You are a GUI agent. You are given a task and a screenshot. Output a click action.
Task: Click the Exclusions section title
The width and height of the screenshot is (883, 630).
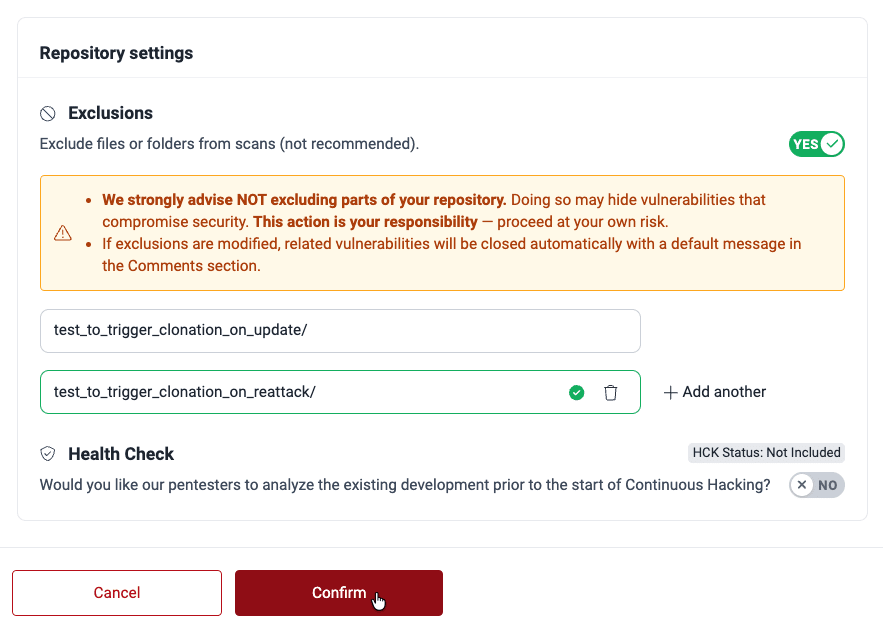point(110,113)
